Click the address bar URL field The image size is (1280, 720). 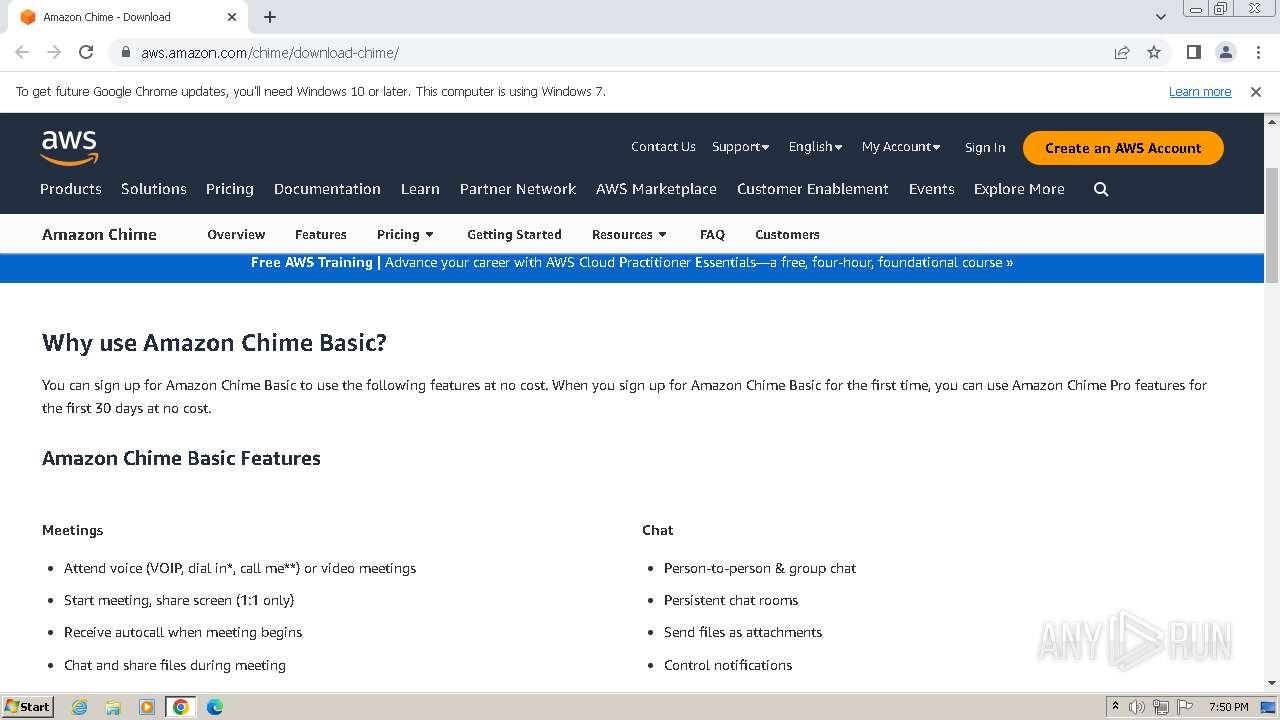pos(620,53)
